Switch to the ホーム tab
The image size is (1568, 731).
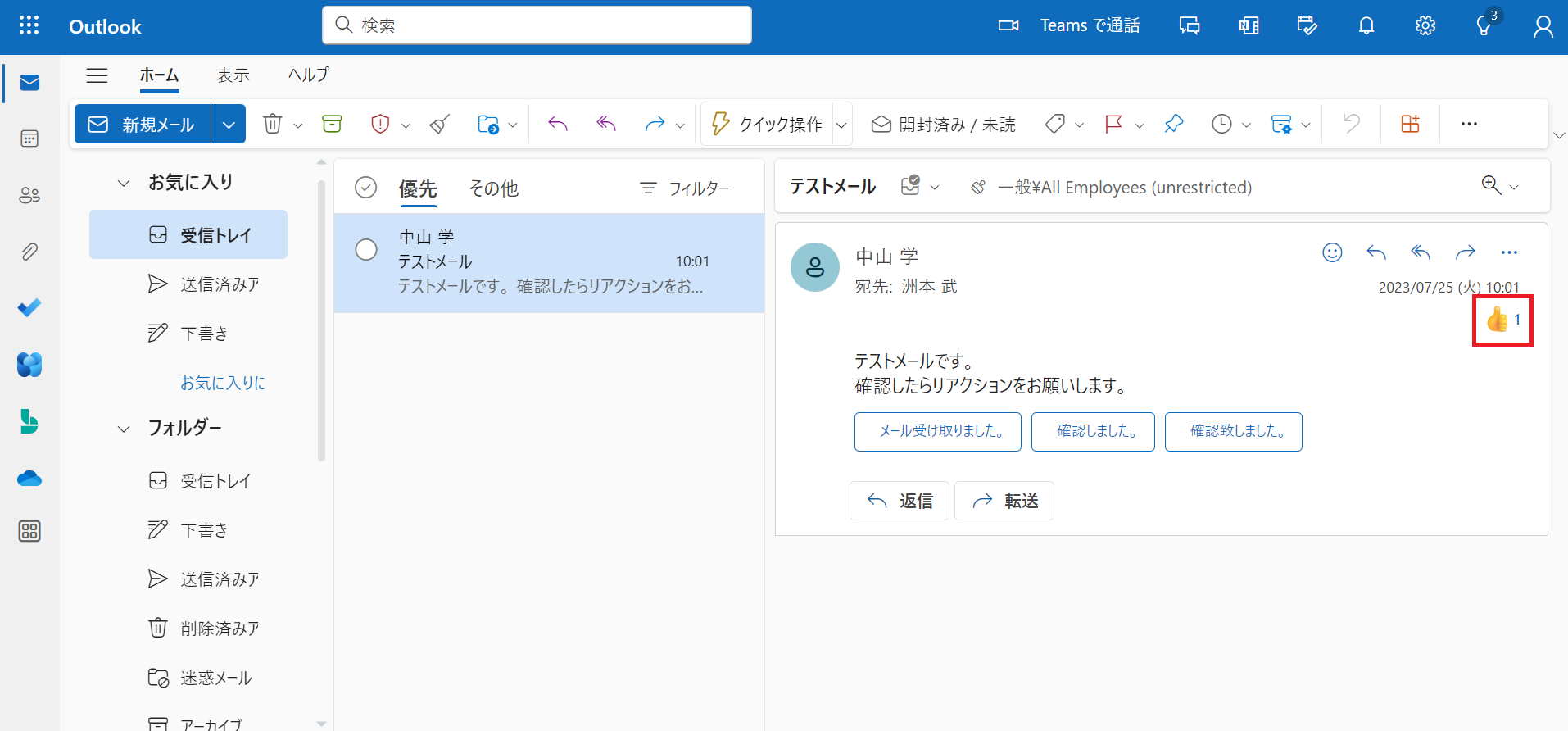click(x=159, y=75)
